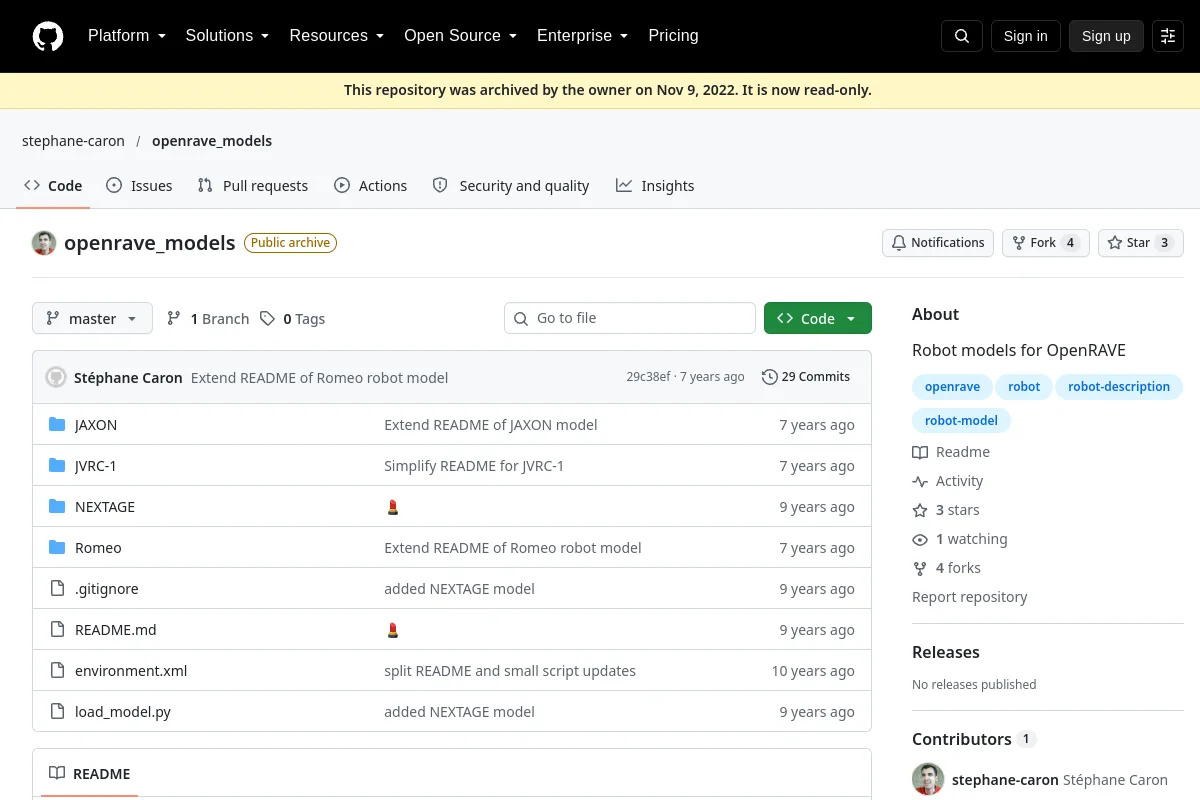Viewport: 1200px width, 800px height.
Task: Open the search magnifier icon button
Action: [x=962, y=36]
